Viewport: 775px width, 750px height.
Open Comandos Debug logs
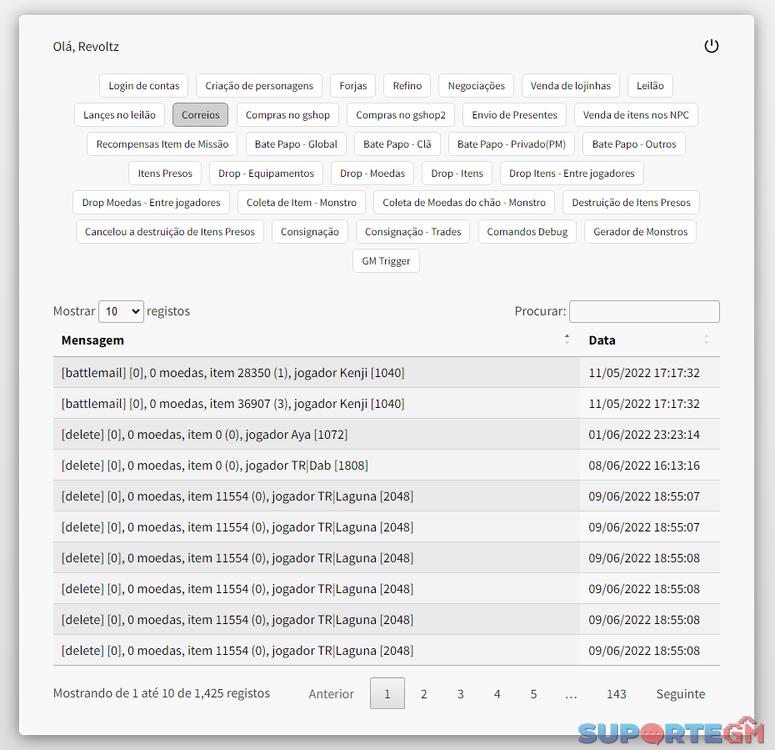point(527,232)
